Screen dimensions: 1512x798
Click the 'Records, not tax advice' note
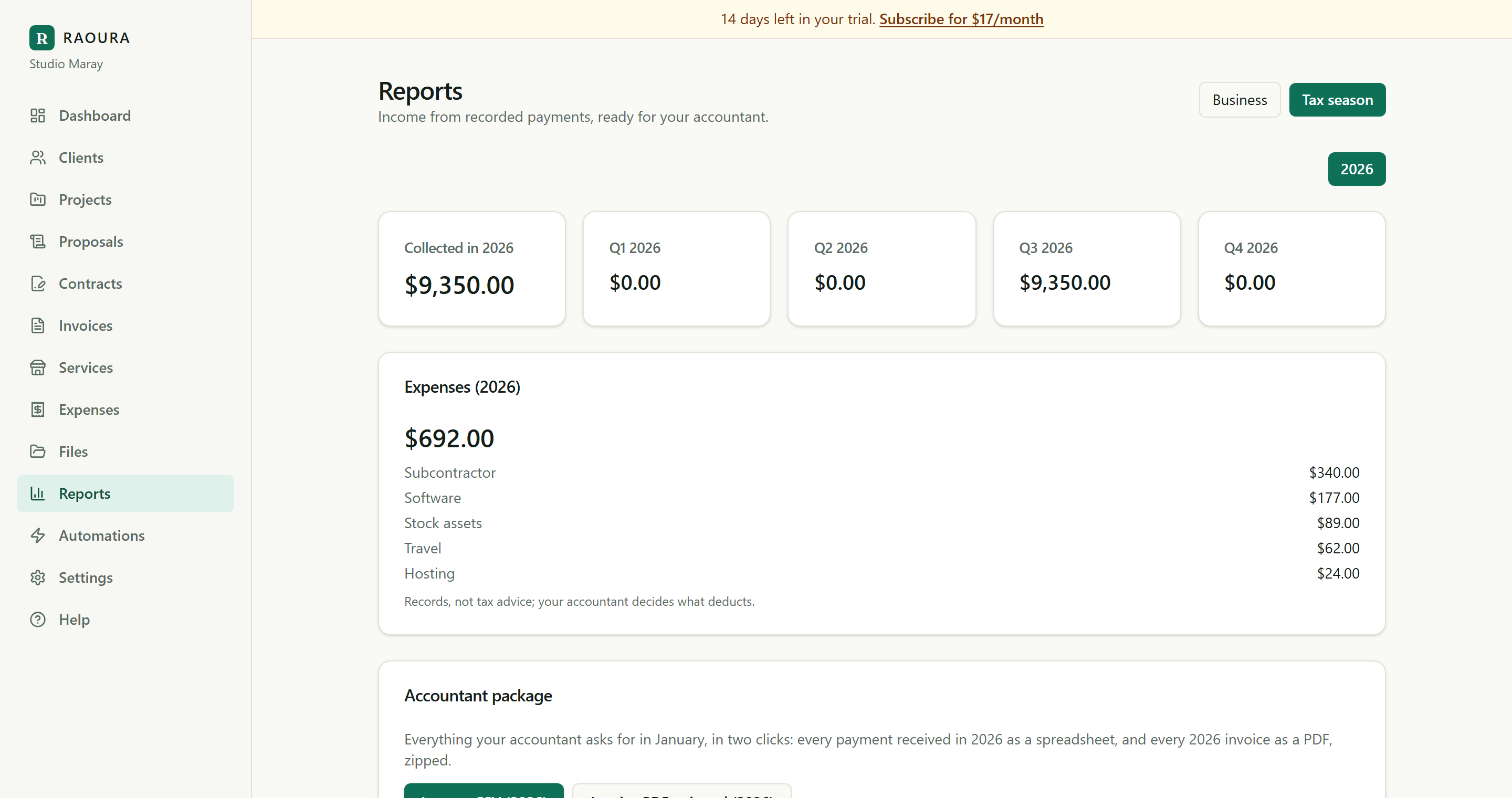pyautogui.click(x=579, y=602)
